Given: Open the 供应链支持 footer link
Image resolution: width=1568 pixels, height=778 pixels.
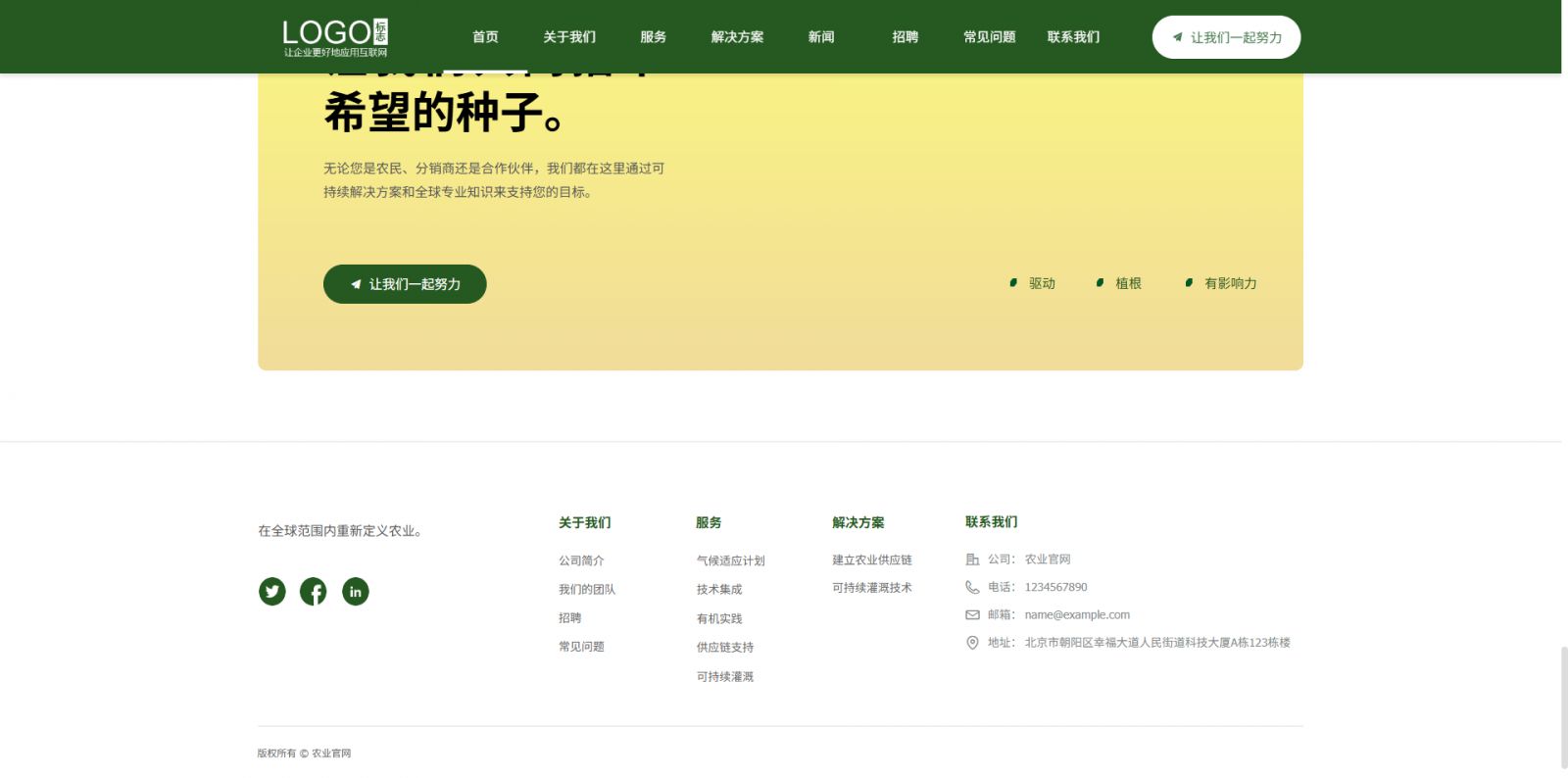Looking at the screenshot, I should 725,648.
